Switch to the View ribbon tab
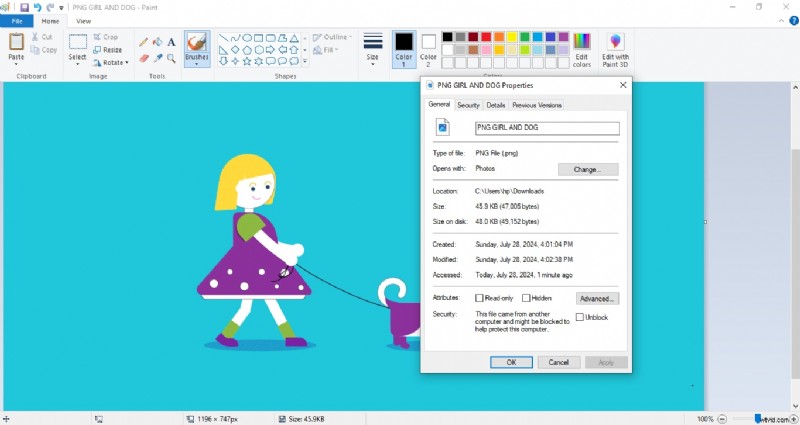The width and height of the screenshot is (800, 425). (84, 21)
